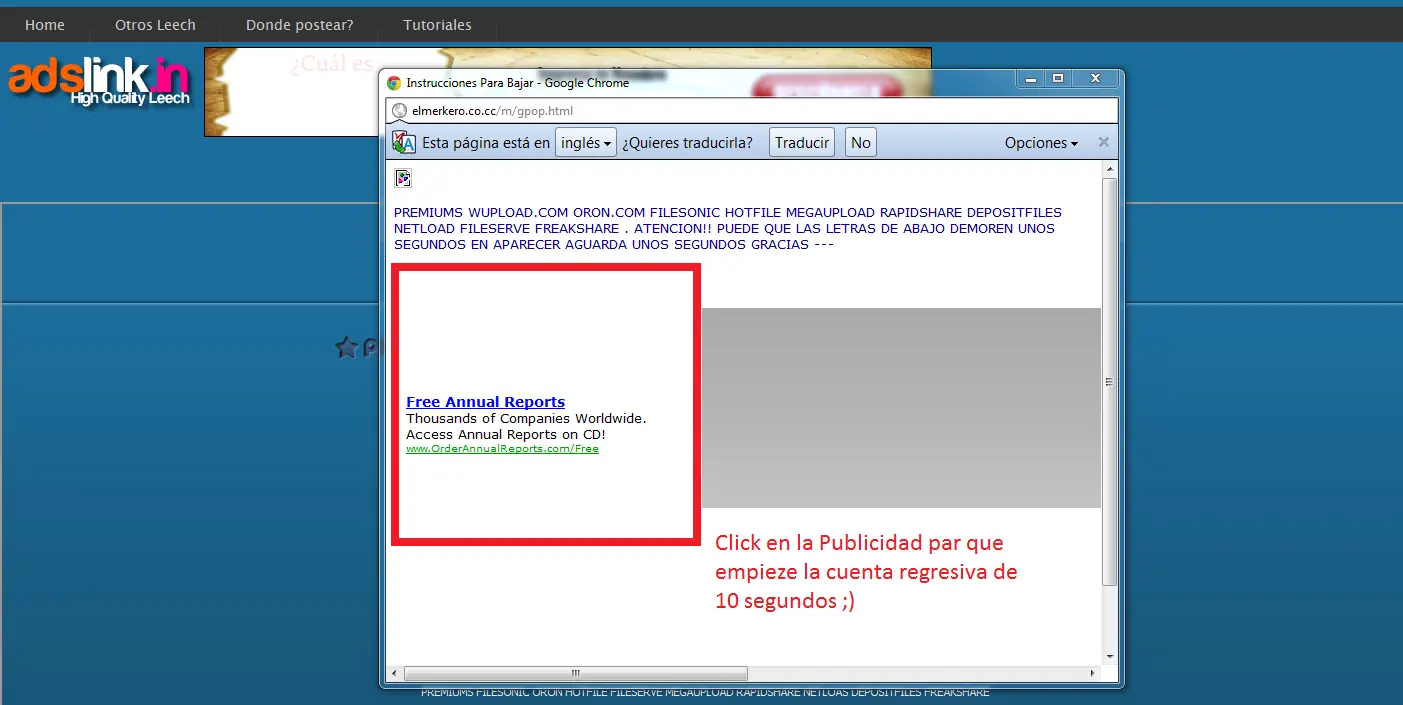Screen dimensions: 1403x705
Task: Open the Donde postear? menu item
Action: 300,25
